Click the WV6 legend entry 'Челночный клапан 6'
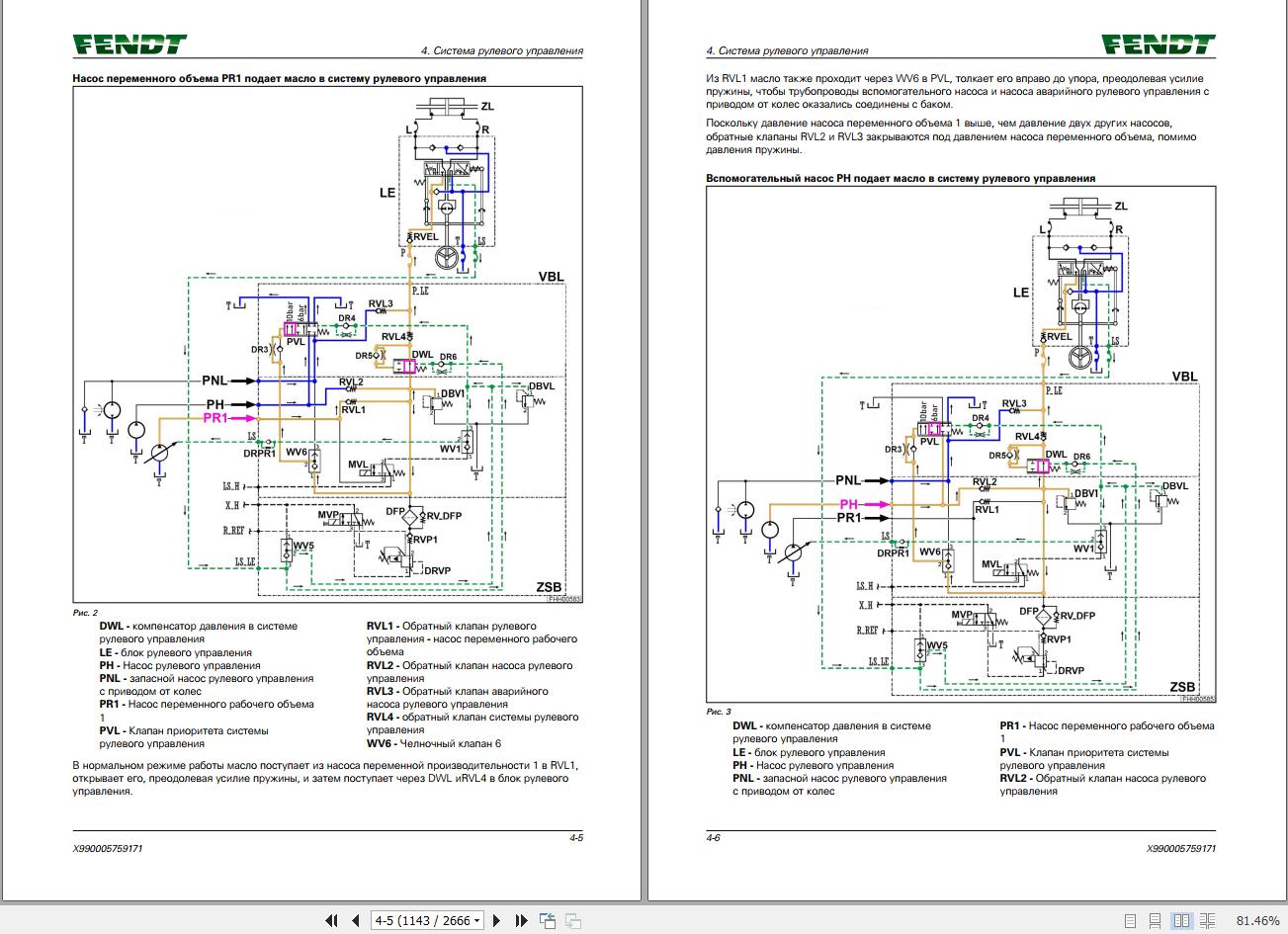The height and width of the screenshot is (934, 1288). tap(434, 743)
